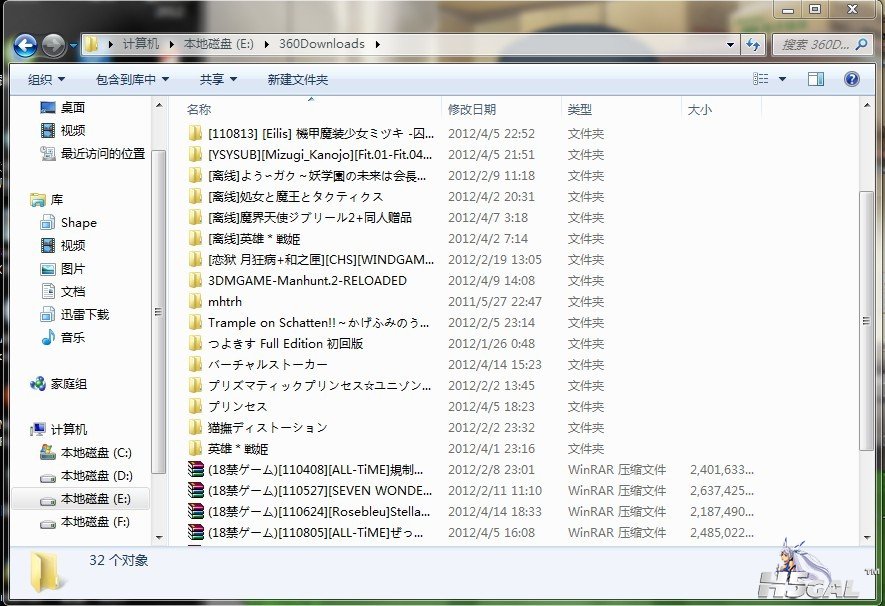The height and width of the screenshot is (606, 885).
Task: Toggle the preview pane icon
Action: click(816, 79)
